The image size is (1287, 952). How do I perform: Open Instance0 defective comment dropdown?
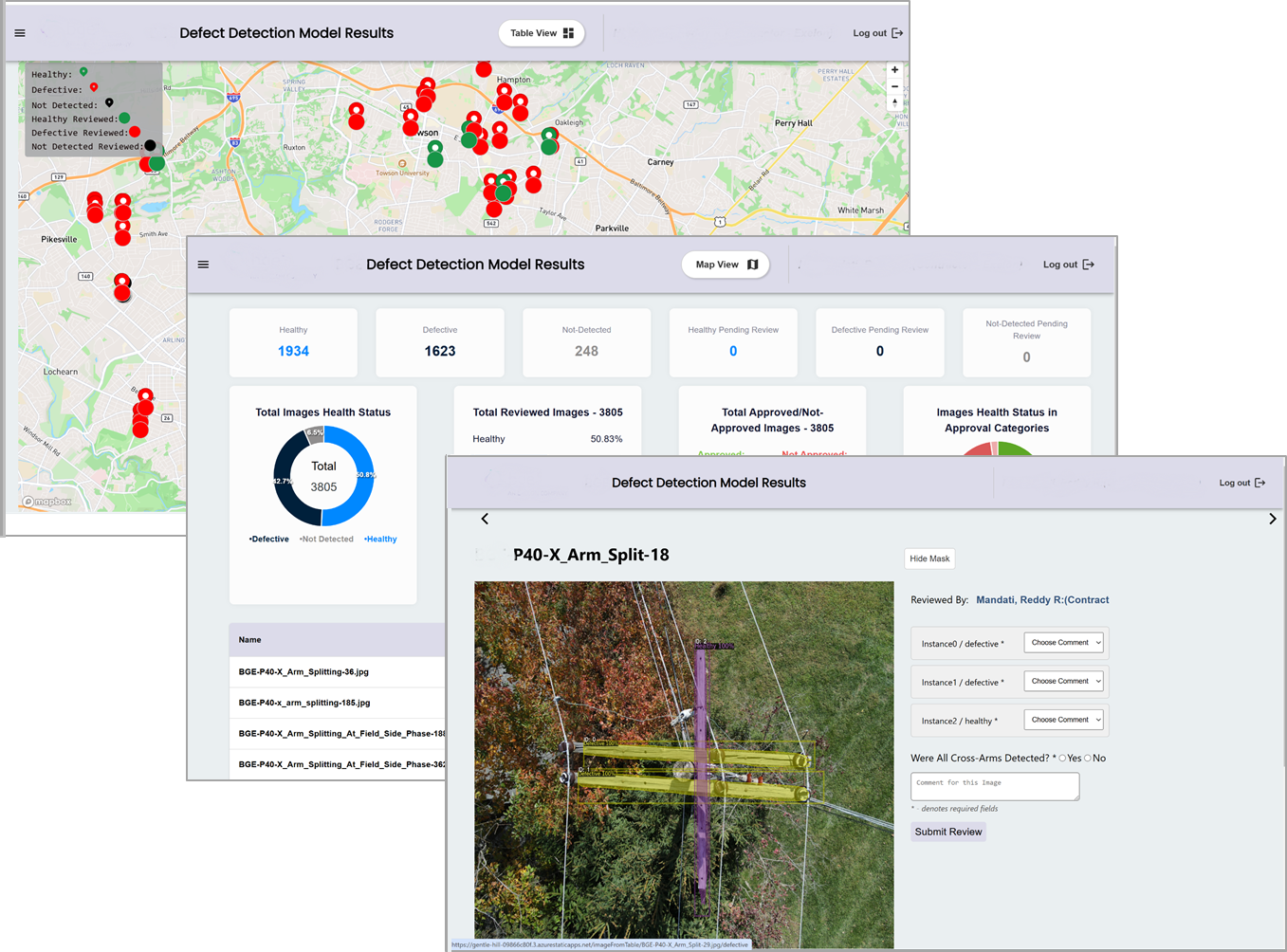click(x=1064, y=643)
